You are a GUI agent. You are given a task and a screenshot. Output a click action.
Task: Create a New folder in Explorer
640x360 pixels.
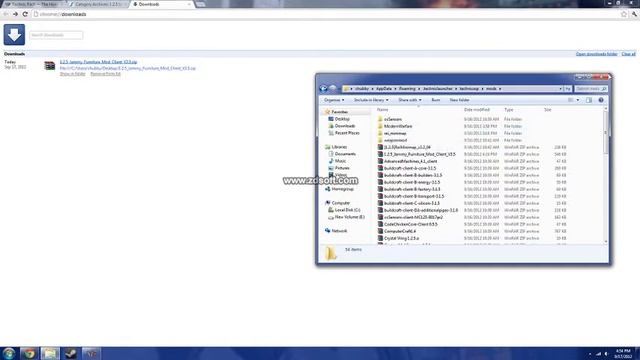(x=460, y=100)
